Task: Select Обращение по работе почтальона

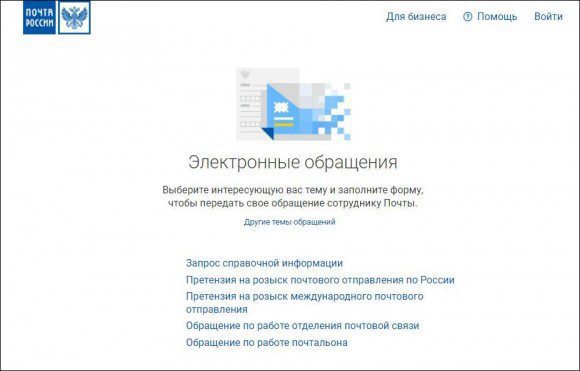Action: (266, 342)
